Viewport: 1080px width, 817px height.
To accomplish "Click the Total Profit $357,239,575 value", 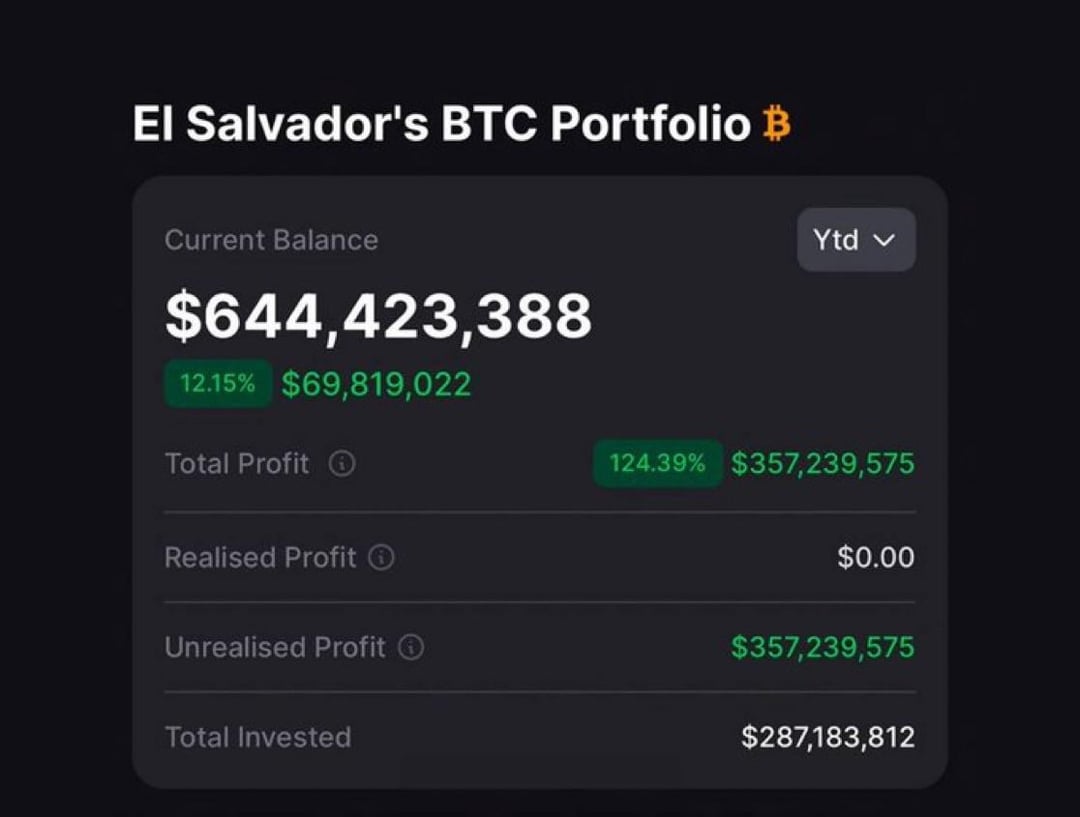I will click(x=822, y=464).
